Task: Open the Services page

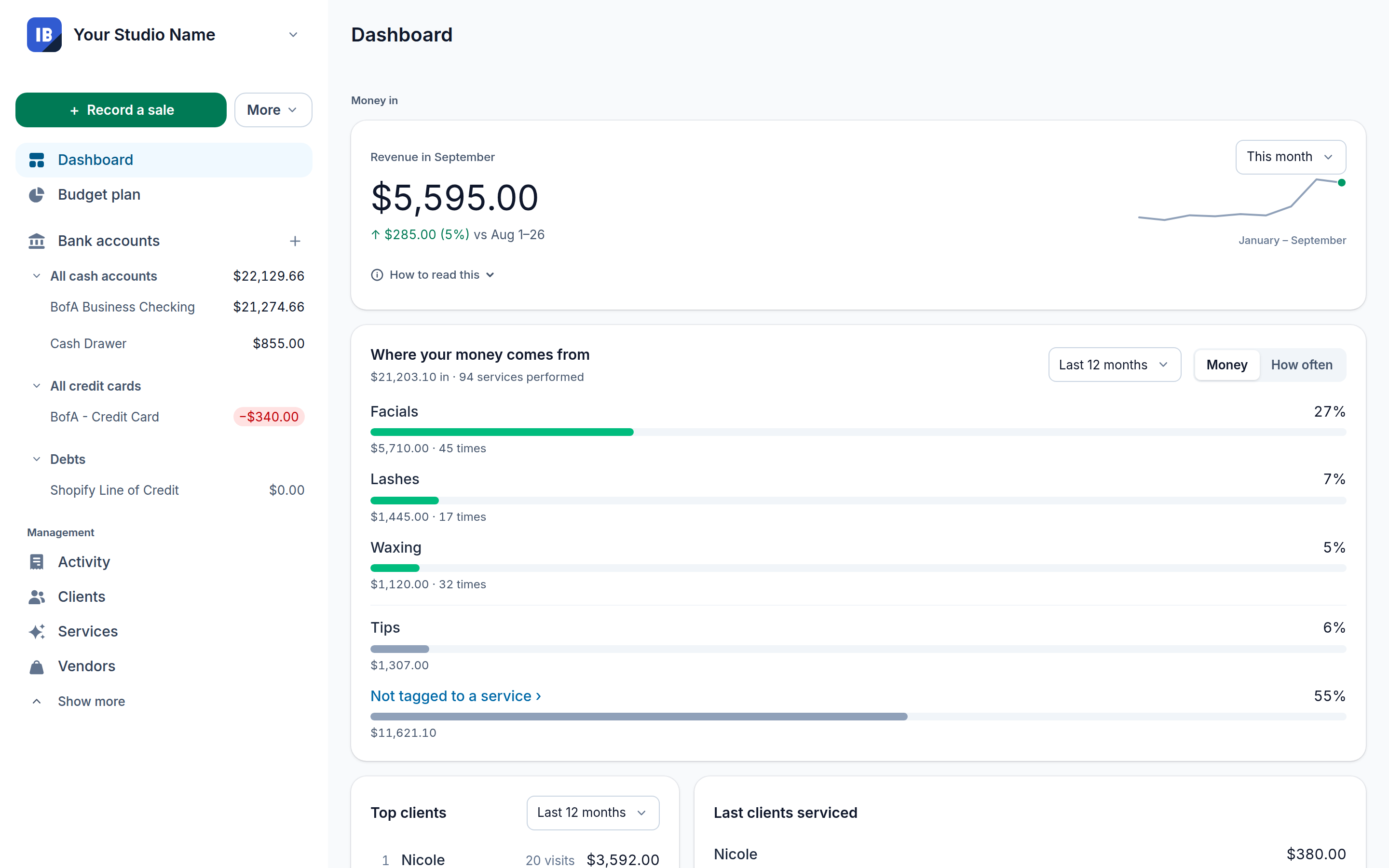Action: point(164,632)
